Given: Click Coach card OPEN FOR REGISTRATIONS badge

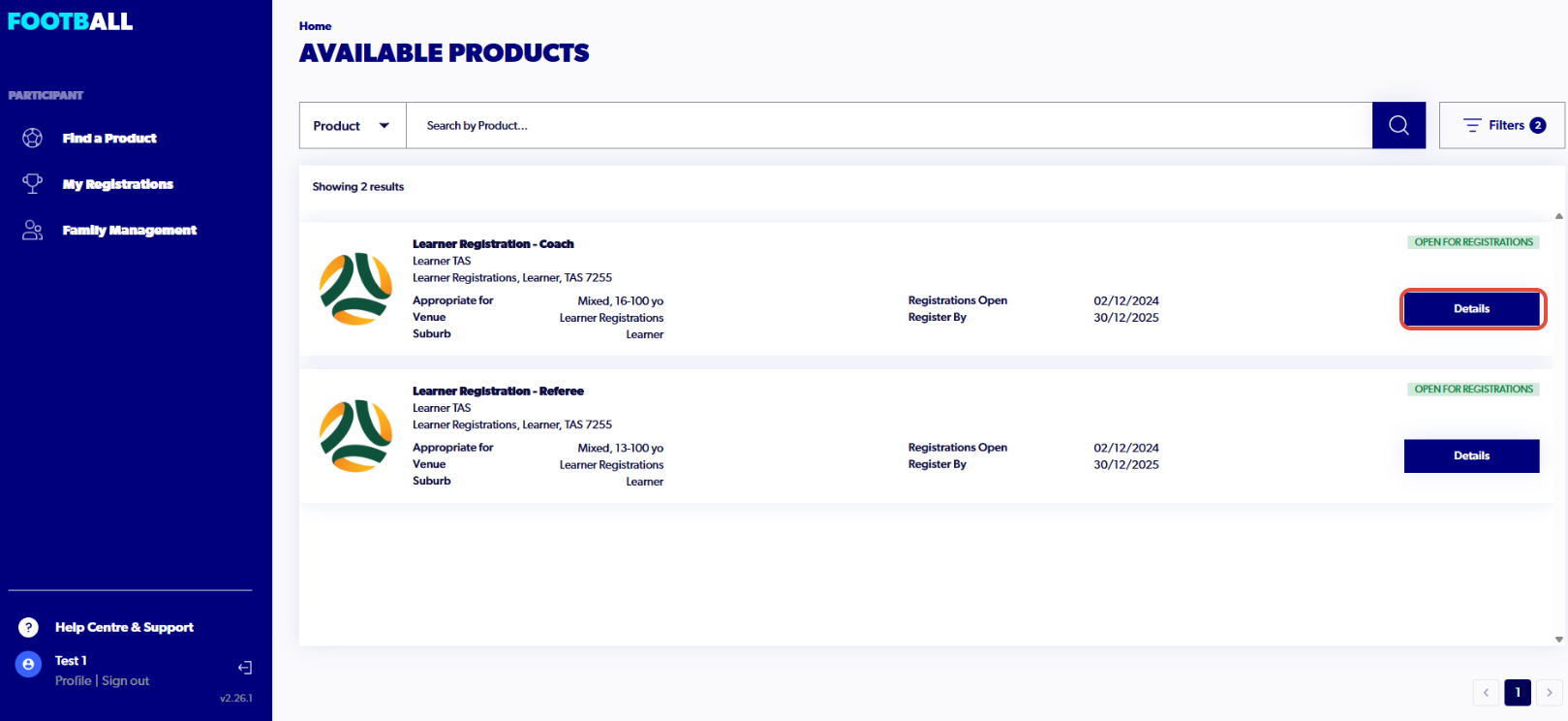Looking at the screenshot, I should [x=1473, y=242].
